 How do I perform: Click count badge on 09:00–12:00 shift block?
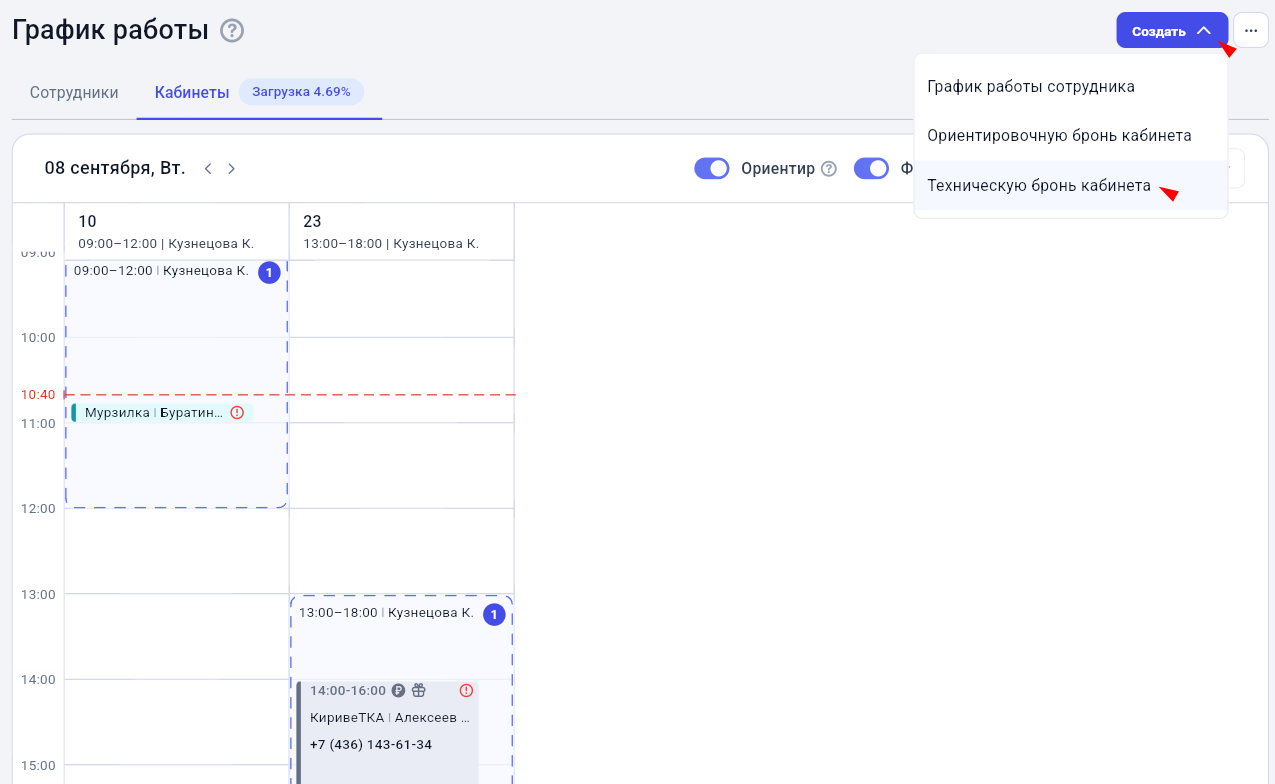[x=269, y=272]
